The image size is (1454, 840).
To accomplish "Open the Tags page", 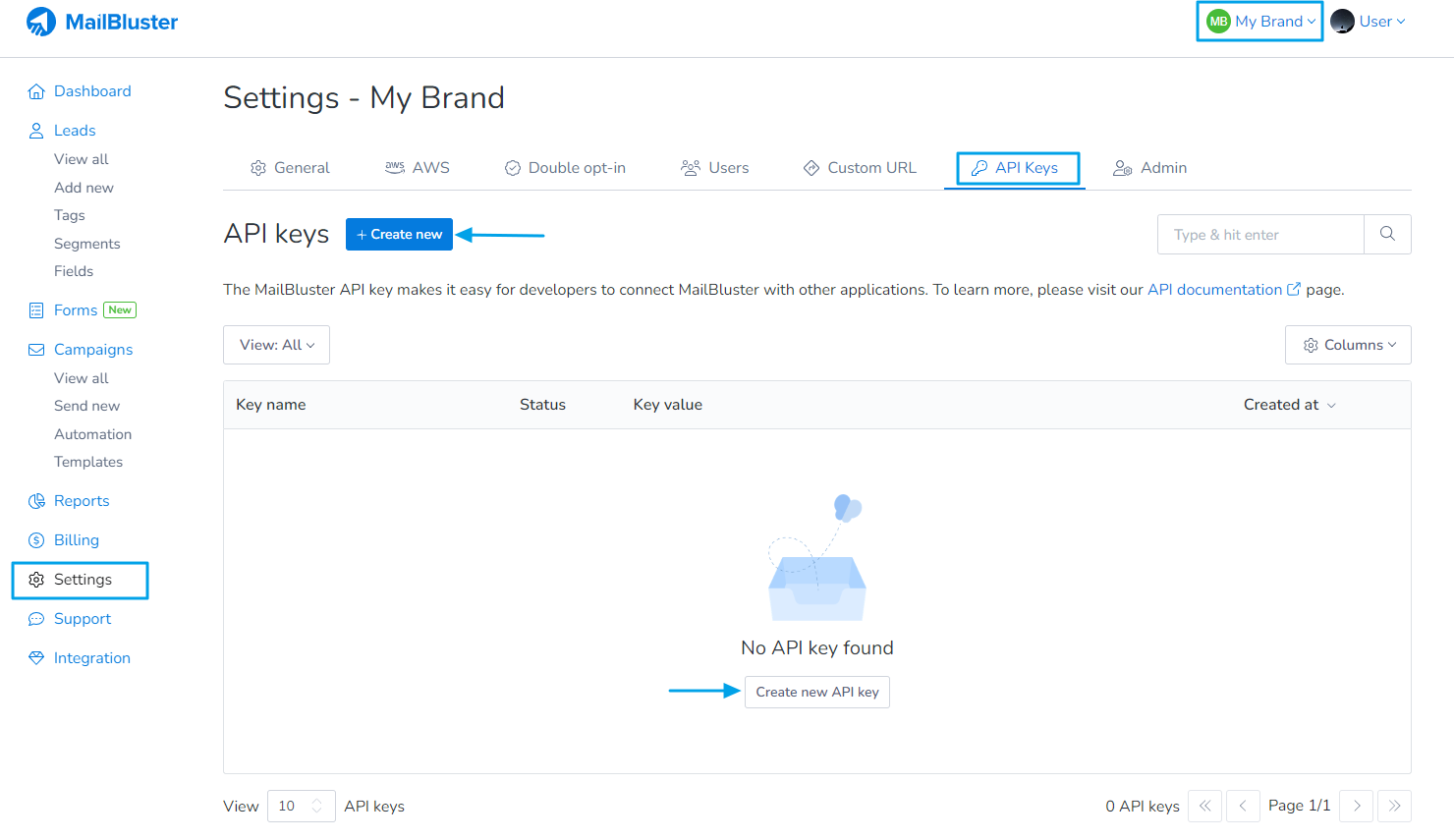I will pyautogui.click(x=70, y=215).
